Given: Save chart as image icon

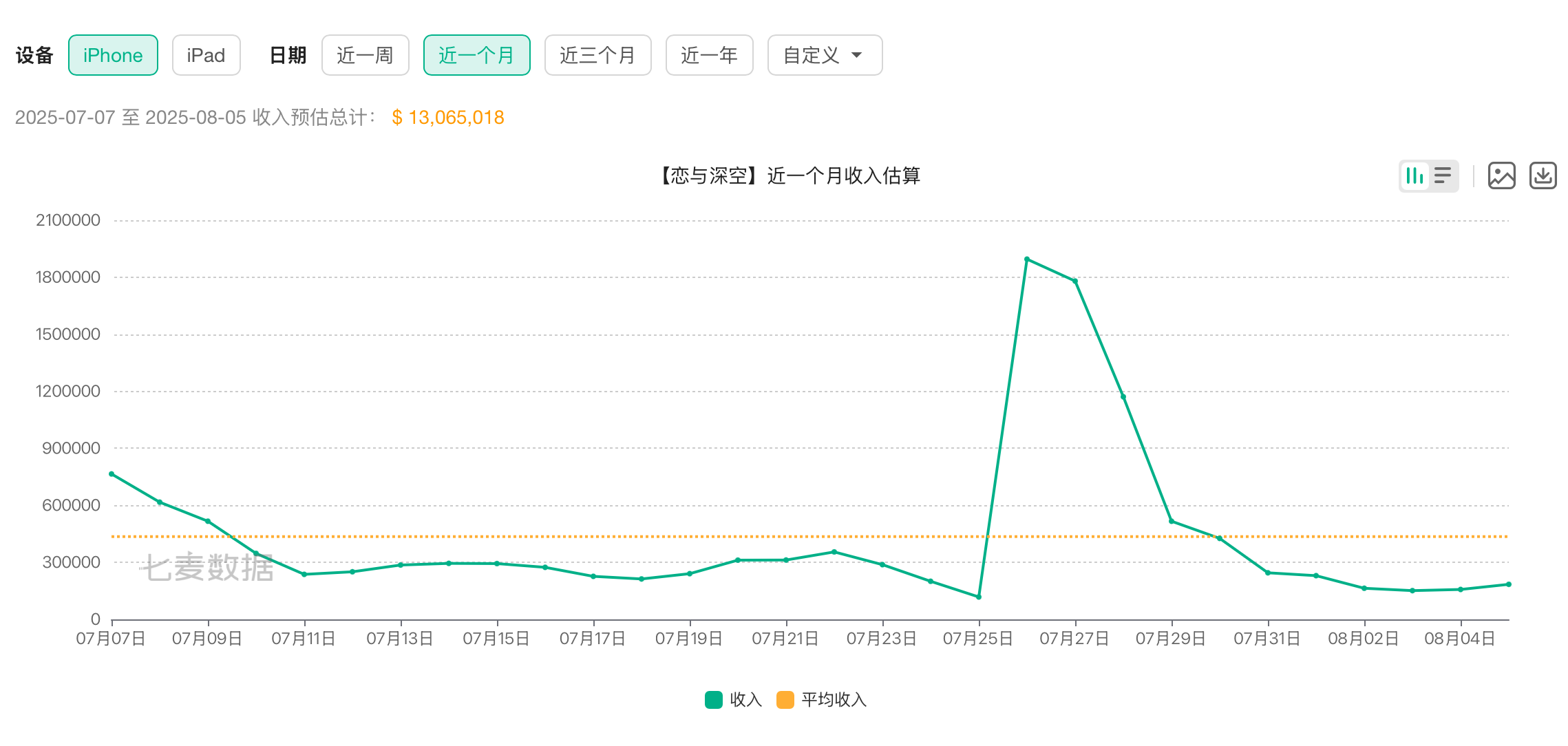Looking at the screenshot, I should click(1501, 176).
